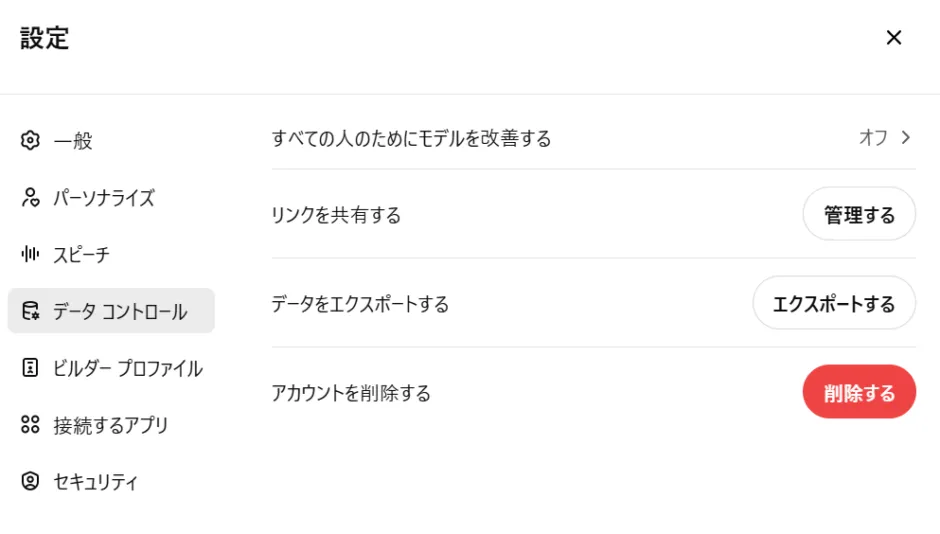Click the person icon for パーソナライズ
Screen dimensions: 940x534
coord(30,198)
